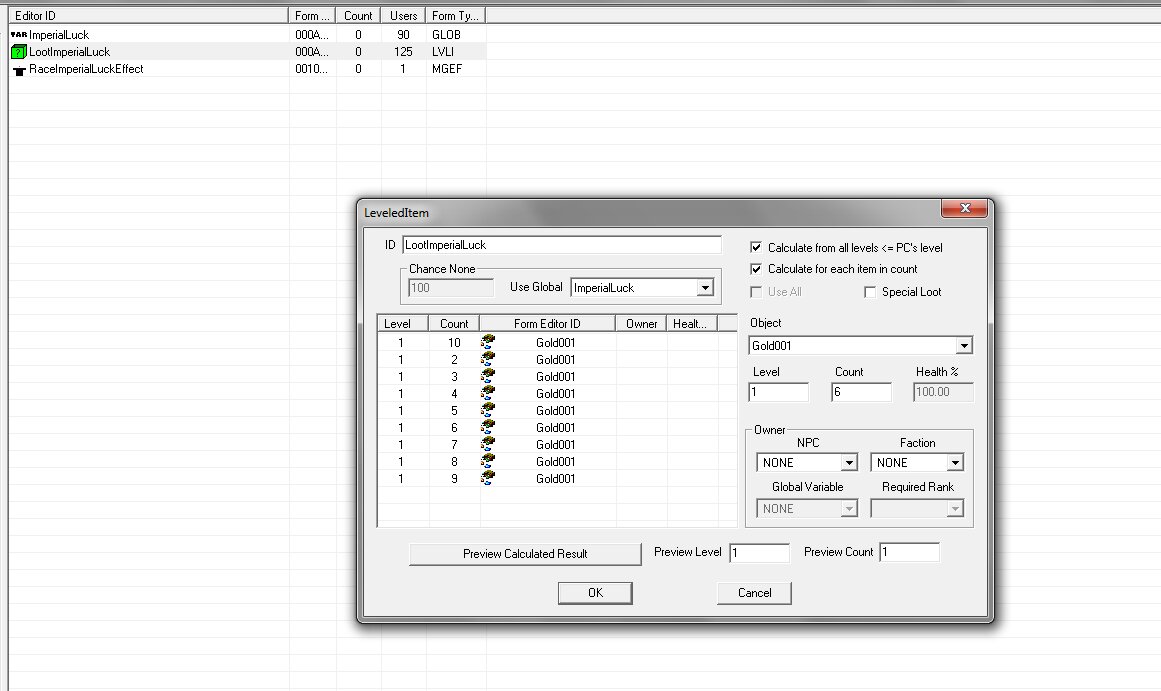This screenshot has width=1161, height=691.
Task: Click gold icon in count 6 row
Action: coord(487,427)
